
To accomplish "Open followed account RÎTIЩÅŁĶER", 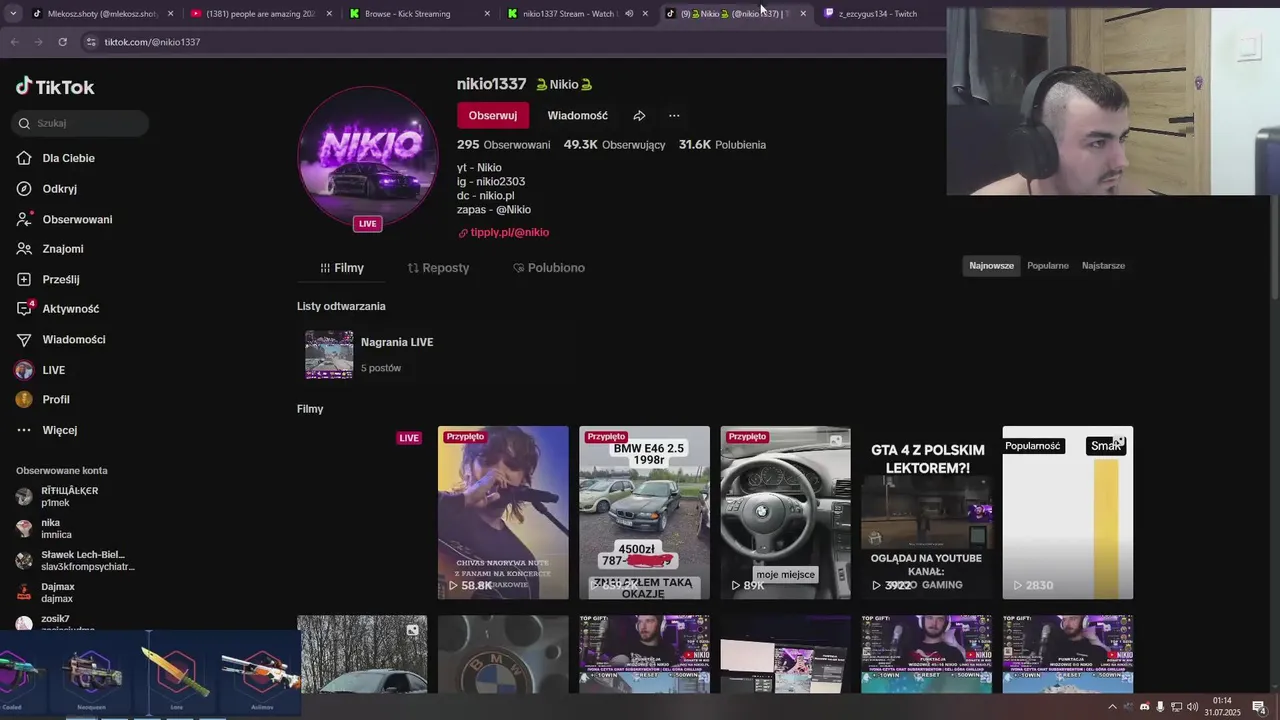I will 70,497.
